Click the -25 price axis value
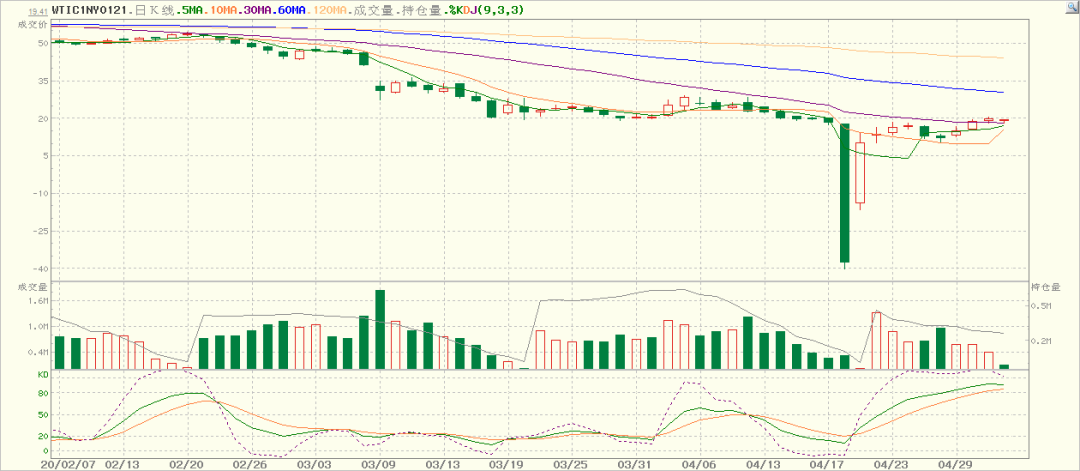 pyautogui.click(x=39, y=231)
